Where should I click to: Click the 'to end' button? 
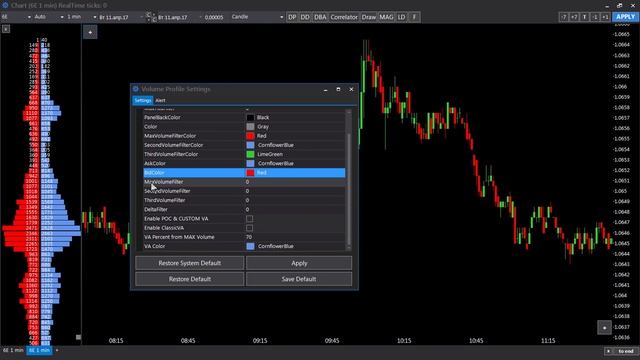[x=626, y=351]
